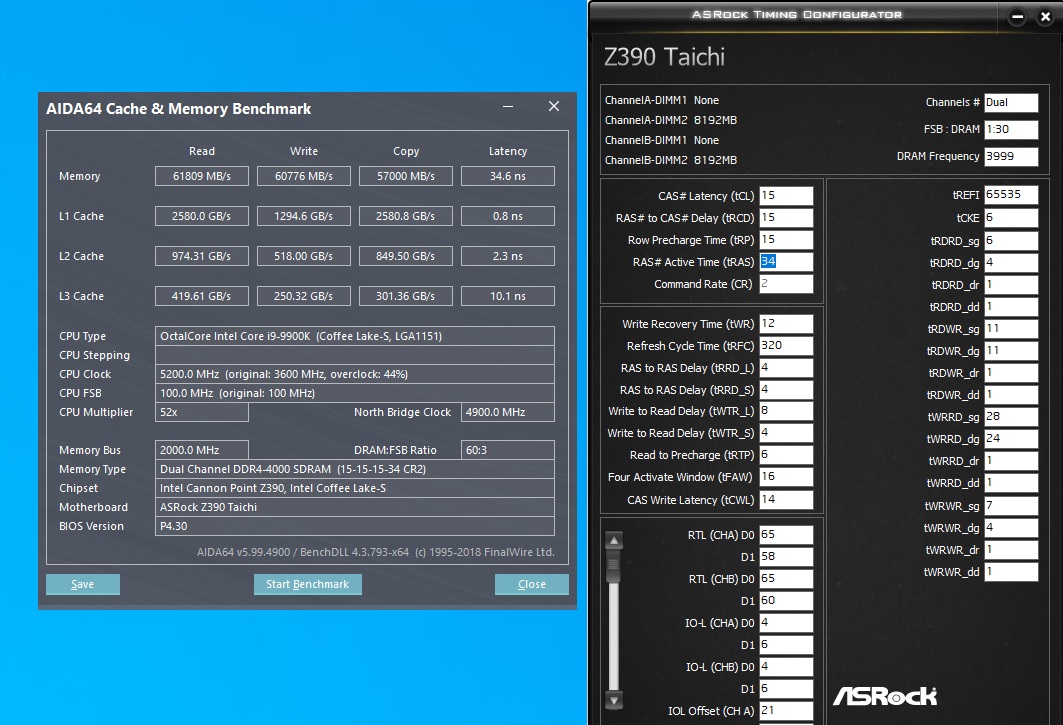1063x725 pixels.
Task: Close the AIDA64 benchmark window with X
Action: click(554, 106)
